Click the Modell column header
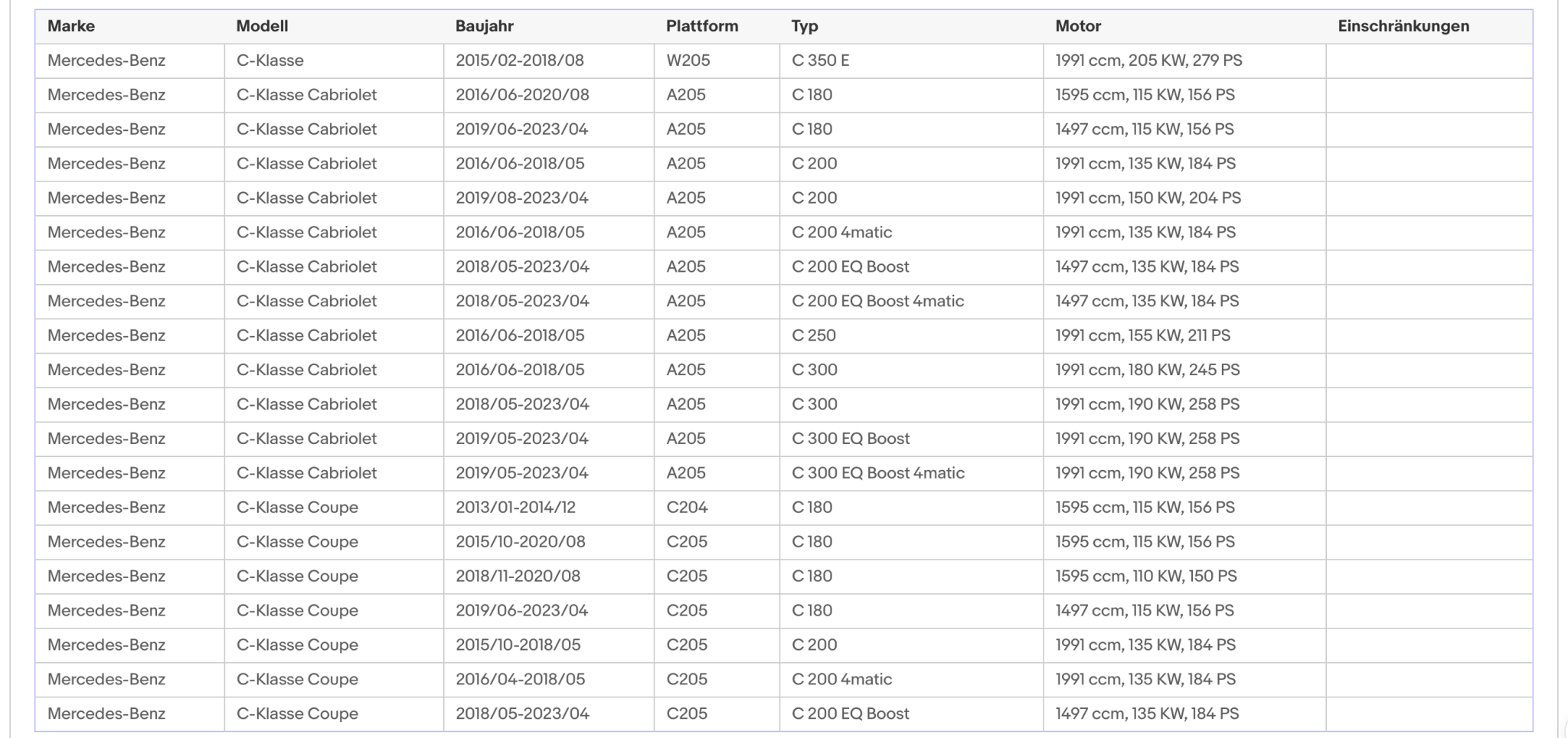The height and width of the screenshot is (738, 1568). click(x=334, y=26)
